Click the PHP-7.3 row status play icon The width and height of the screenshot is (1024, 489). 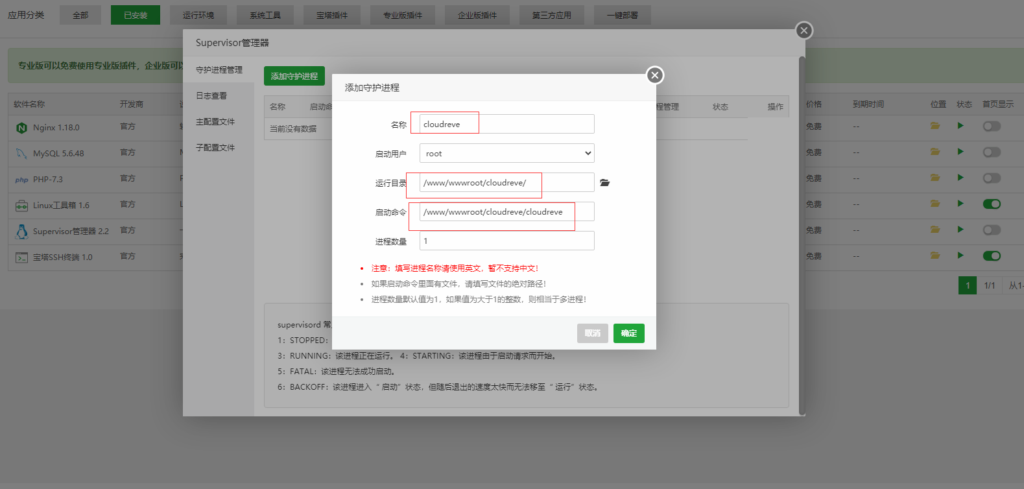(x=960, y=178)
